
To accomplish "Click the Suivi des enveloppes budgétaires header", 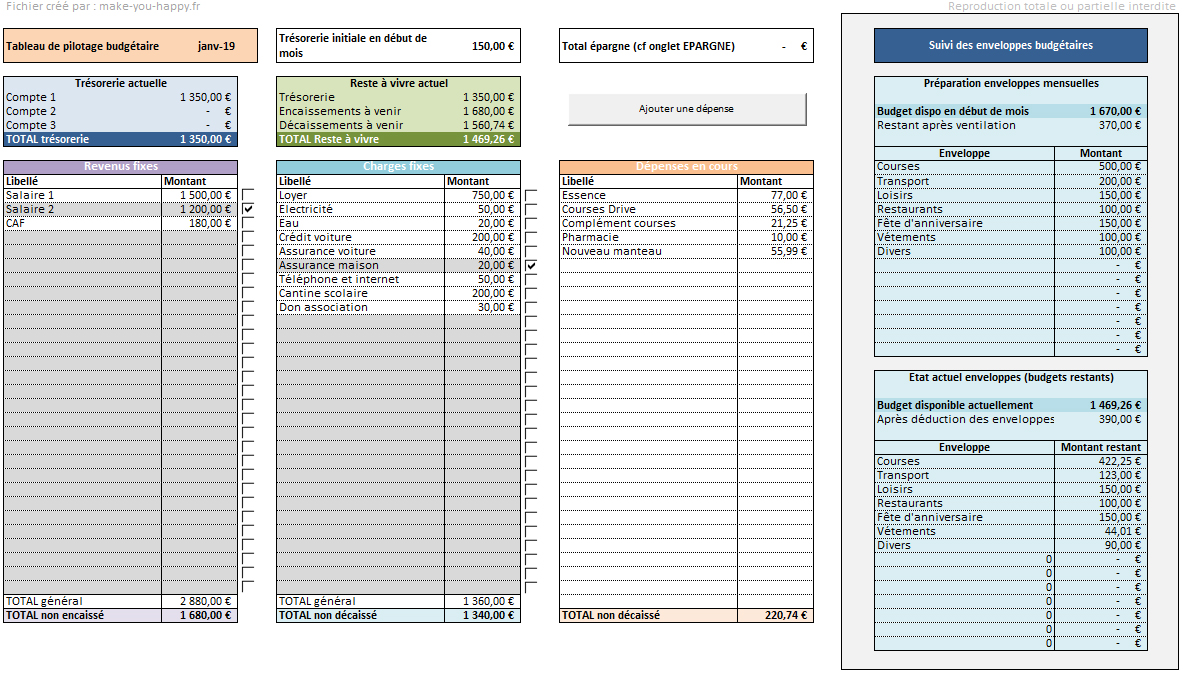I will click(x=1010, y=44).
